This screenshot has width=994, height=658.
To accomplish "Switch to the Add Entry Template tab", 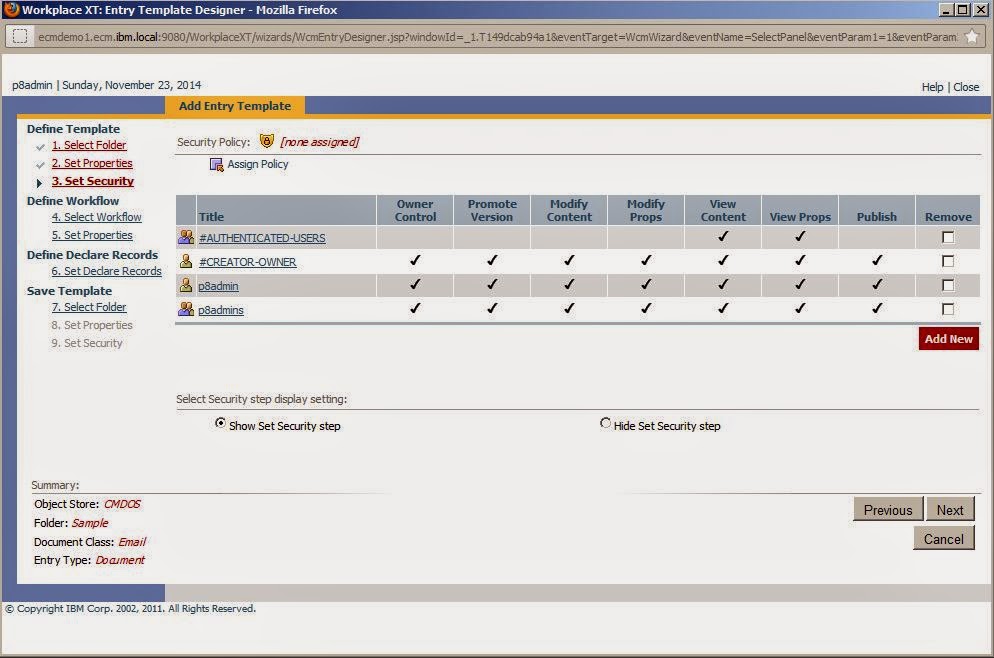I will click(x=236, y=105).
